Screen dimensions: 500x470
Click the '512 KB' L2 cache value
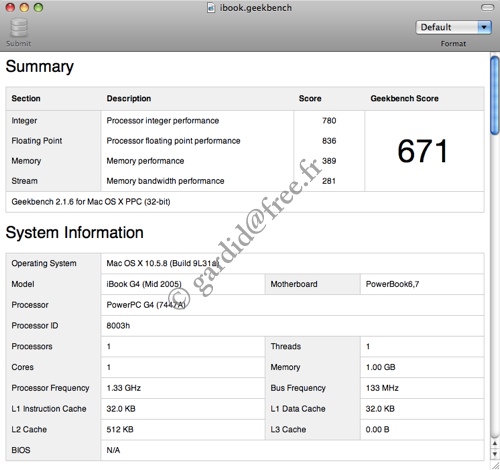coord(120,429)
